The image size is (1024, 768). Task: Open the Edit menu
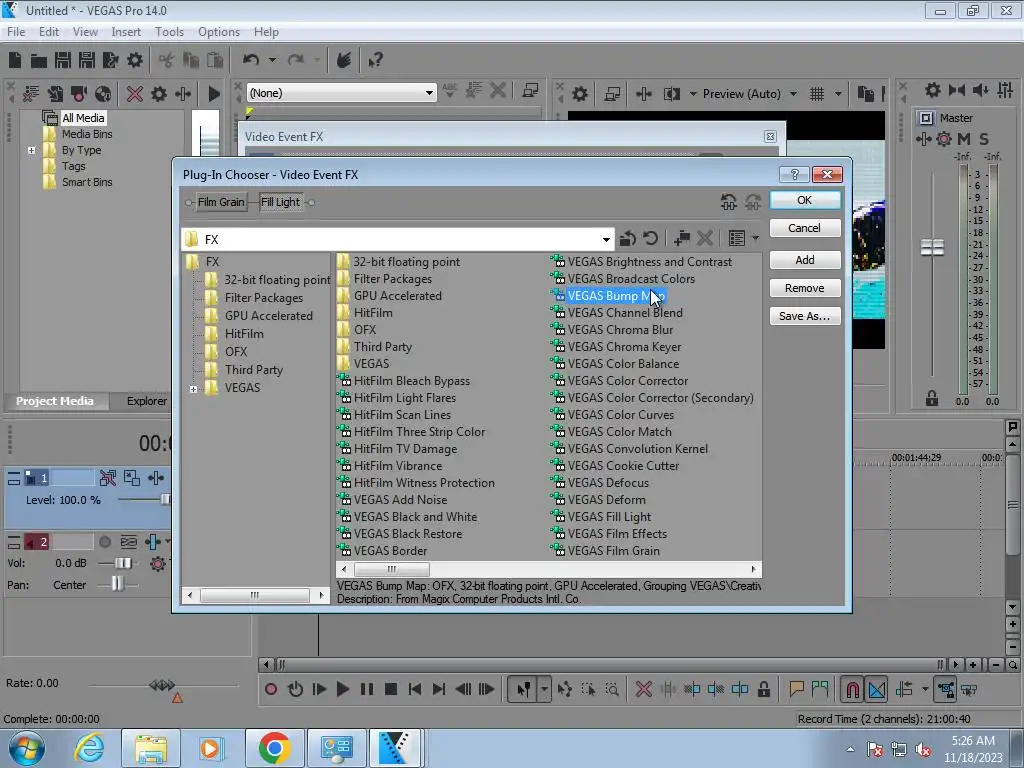pyautogui.click(x=48, y=31)
